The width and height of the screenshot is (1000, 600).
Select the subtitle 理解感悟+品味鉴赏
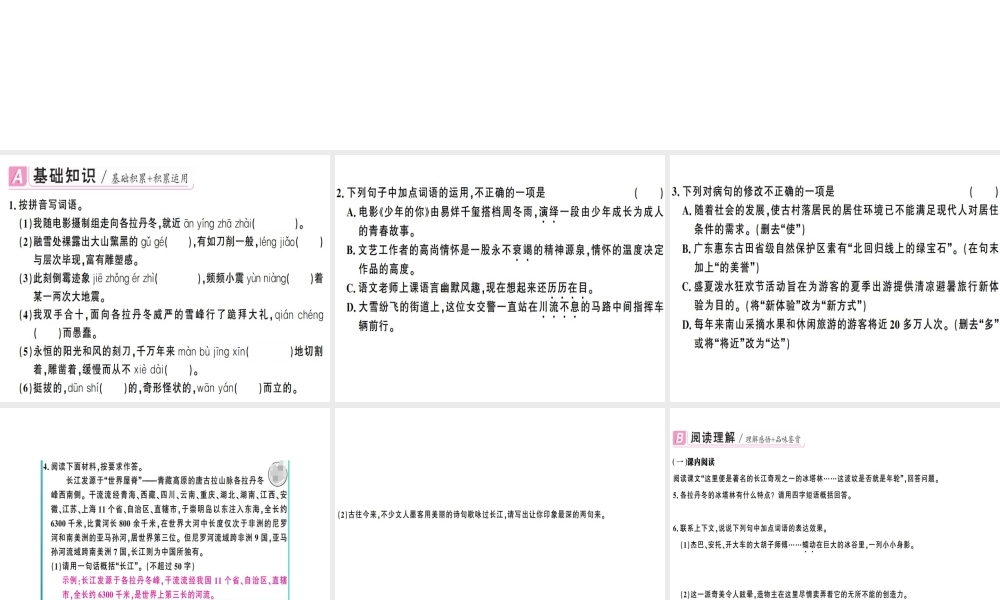point(773,439)
